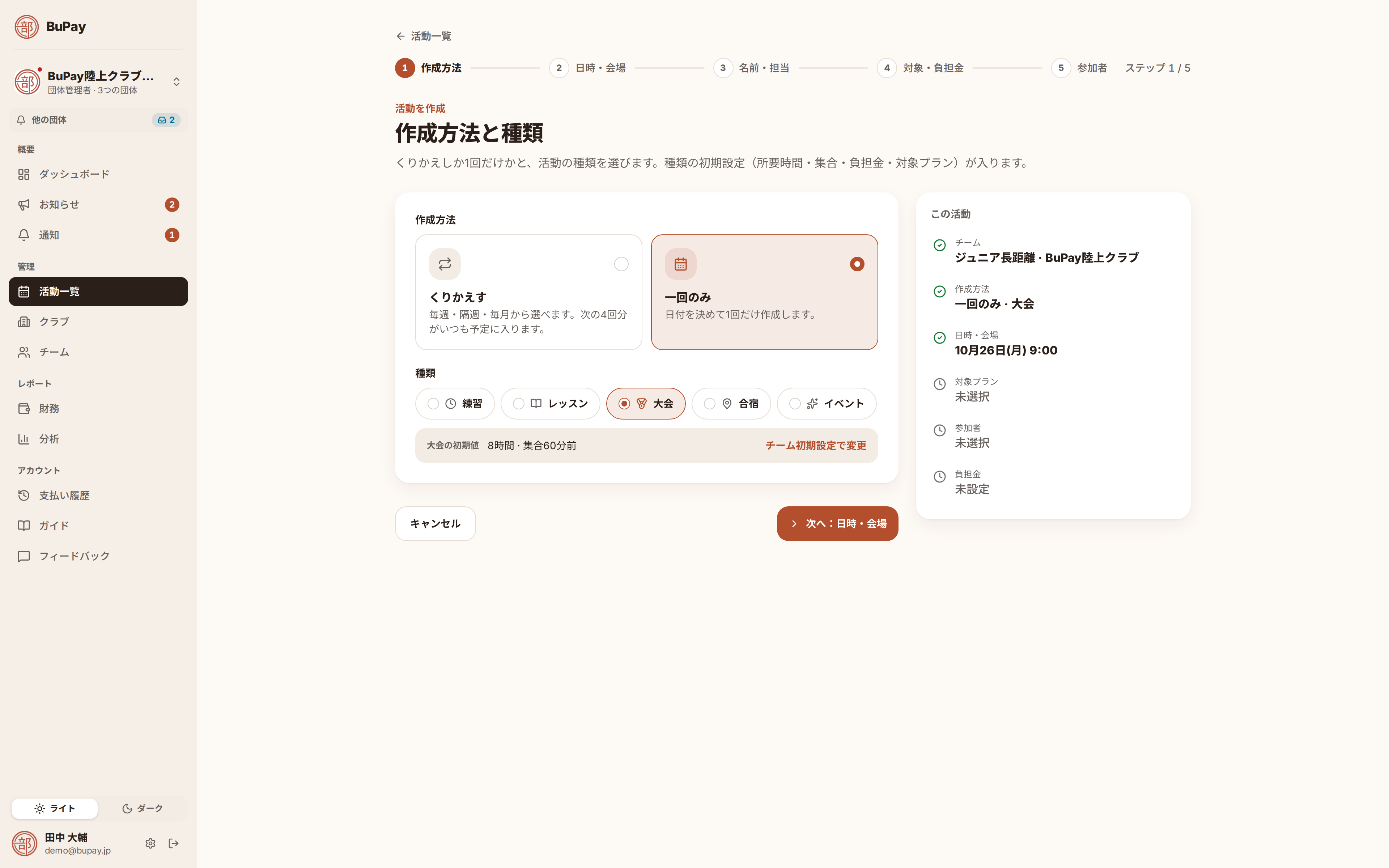Viewport: 1389px width, 868px height.
Task: Click the 財務 wallet icon
Action: point(24,409)
